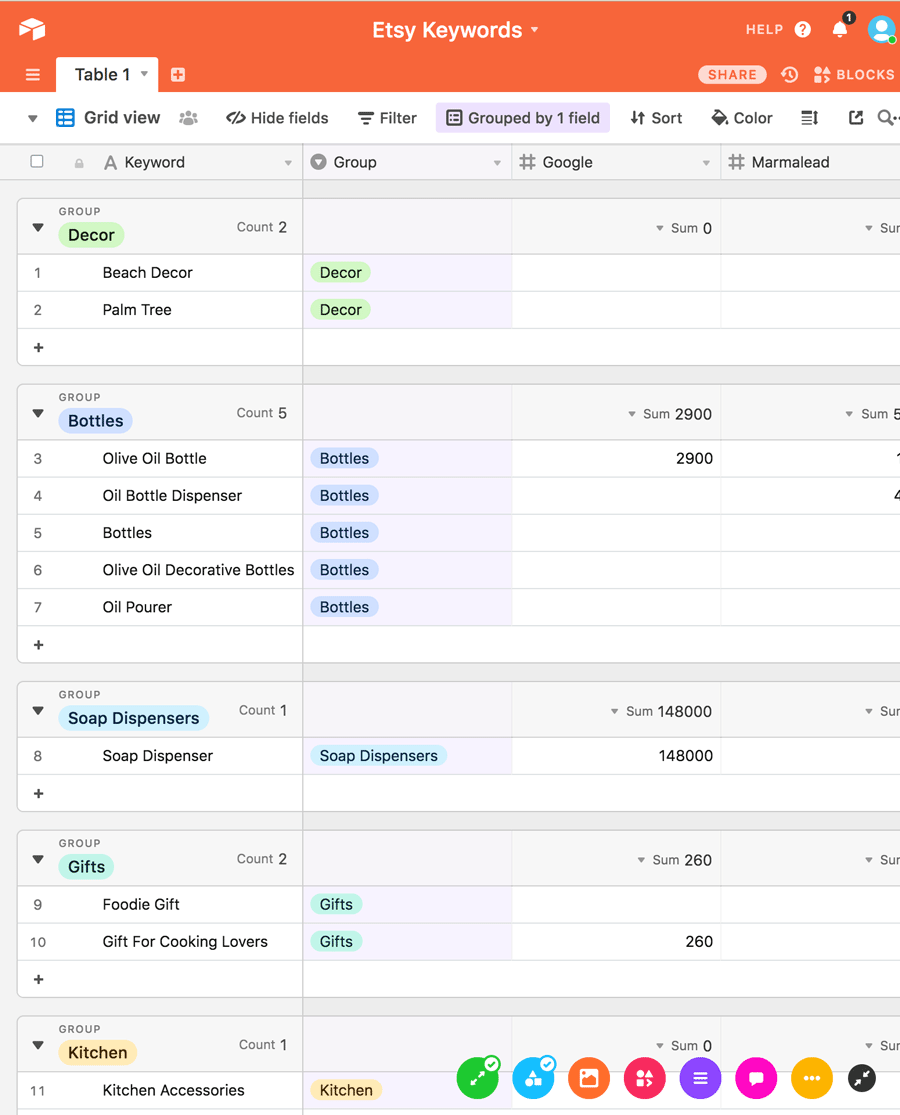The height and width of the screenshot is (1115, 900).
Task: Open the notifications bell
Action: (x=840, y=29)
